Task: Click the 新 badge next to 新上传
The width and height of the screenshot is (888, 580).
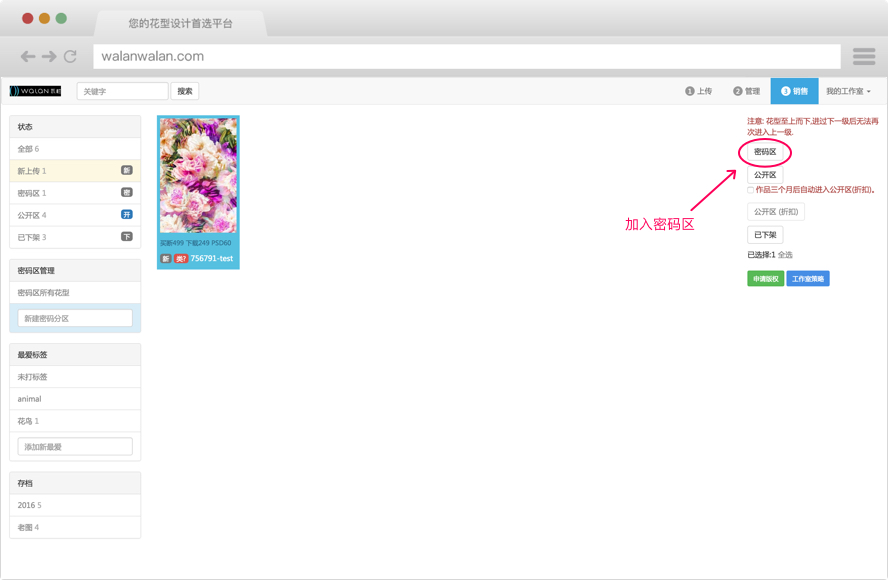Action: pos(127,171)
